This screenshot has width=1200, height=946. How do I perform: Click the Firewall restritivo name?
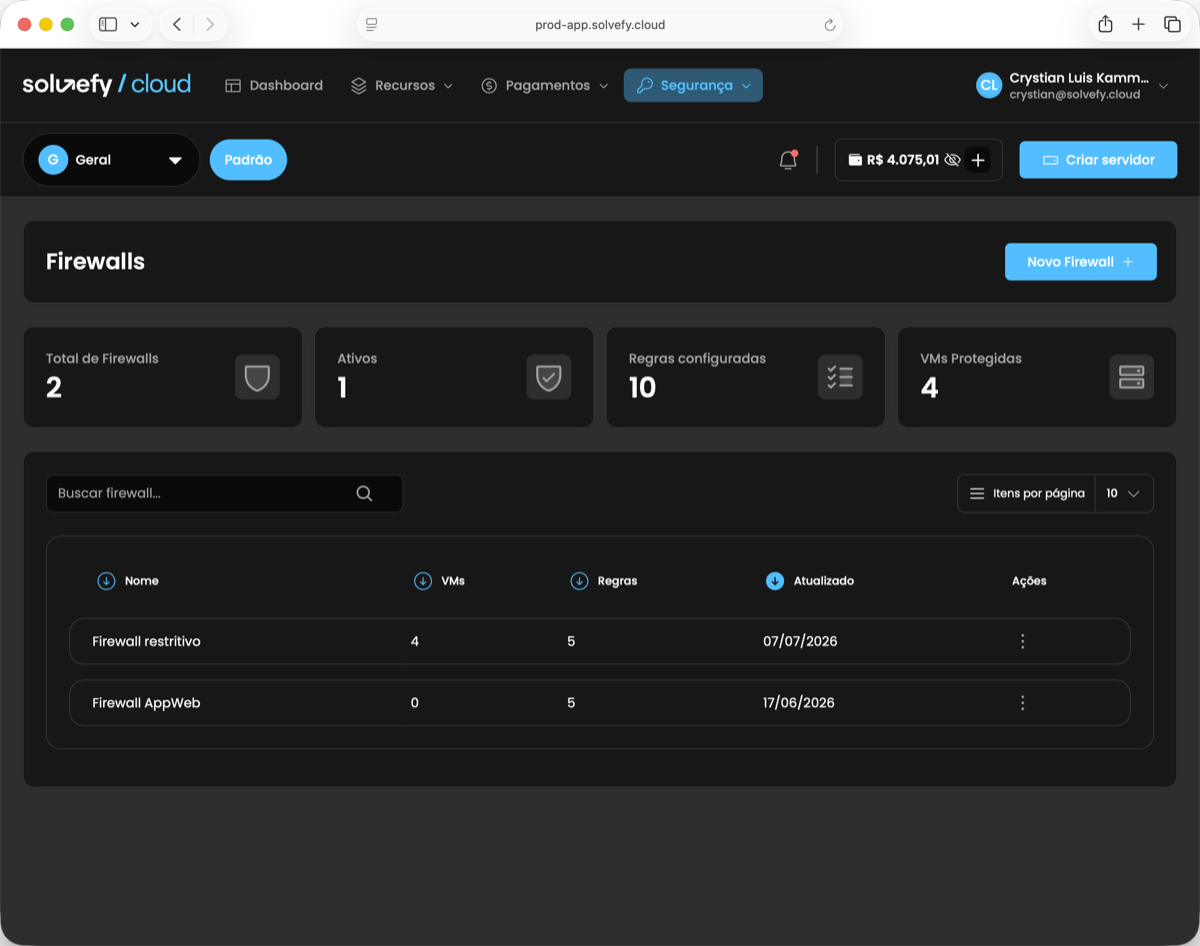coord(146,642)
